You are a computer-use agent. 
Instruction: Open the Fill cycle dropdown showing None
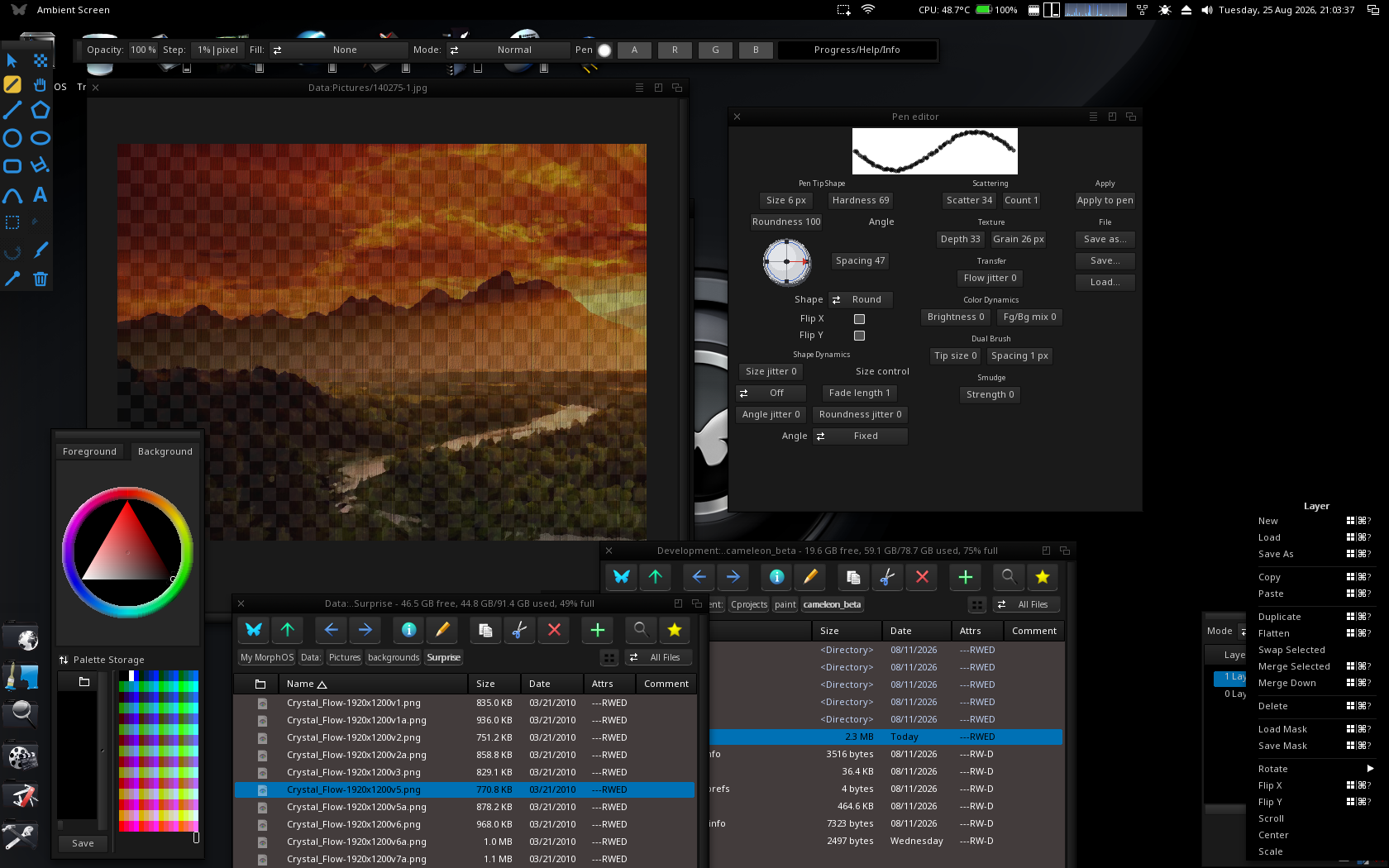click(338, 50)
